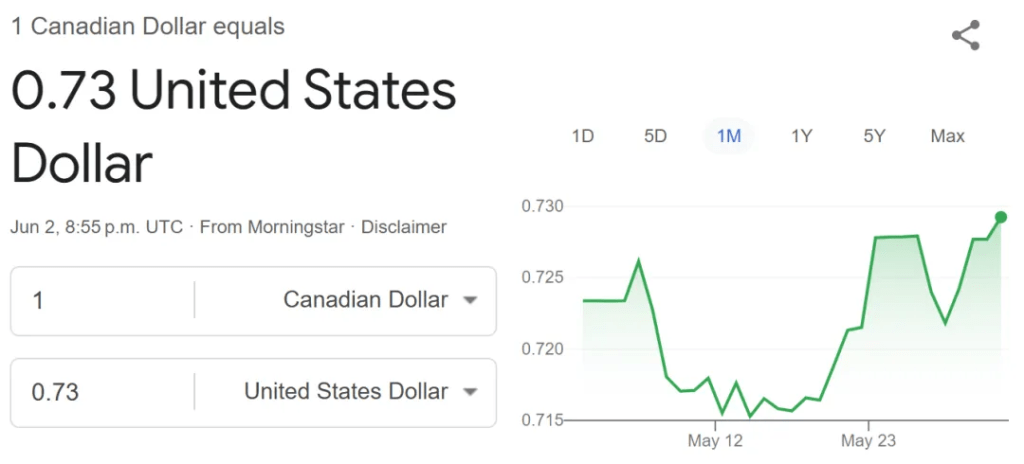
Task: Click the "0.73 United States Dollar" heading
Action: click(233, 127)
